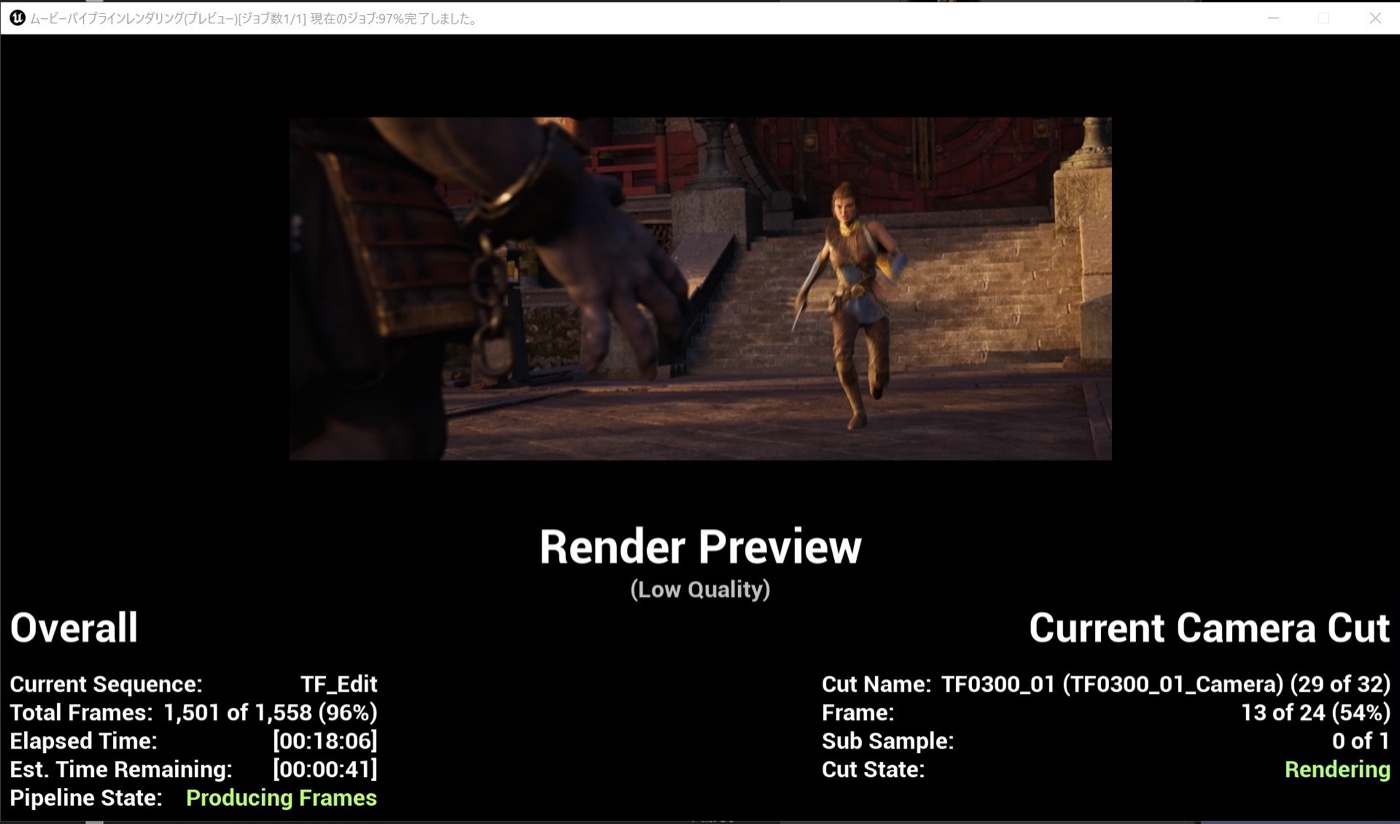Click the Overall section heading

tap(74, 628)
